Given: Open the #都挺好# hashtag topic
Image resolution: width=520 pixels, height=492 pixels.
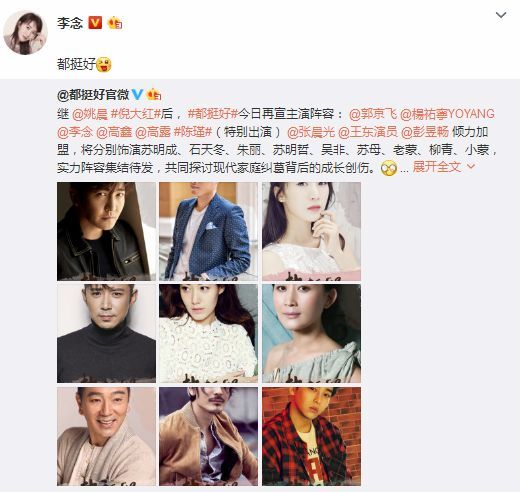Looking at the screenshot, I should pyautogui.click(x=212, y=114).
